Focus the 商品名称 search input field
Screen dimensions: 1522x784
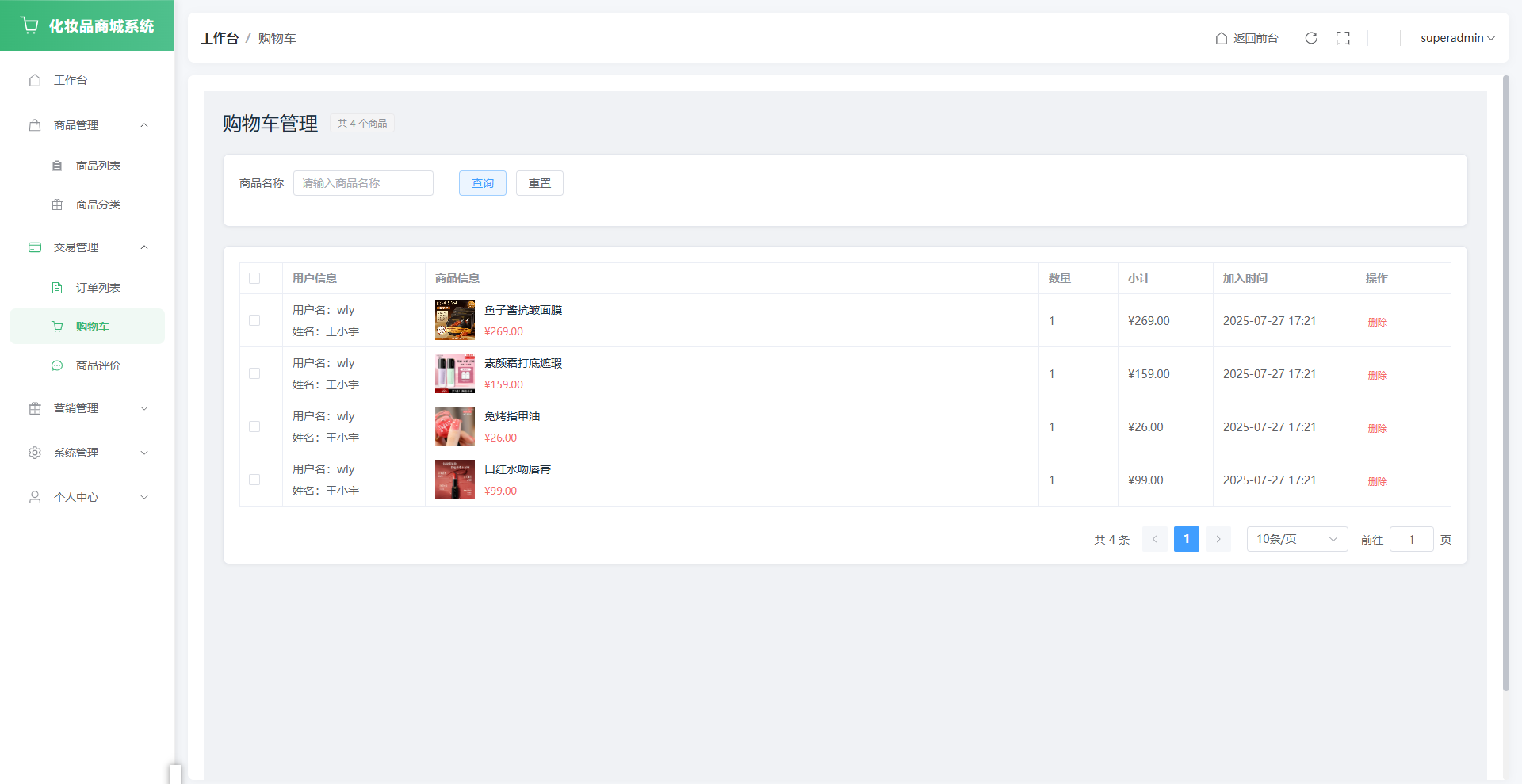coord(363,183)
